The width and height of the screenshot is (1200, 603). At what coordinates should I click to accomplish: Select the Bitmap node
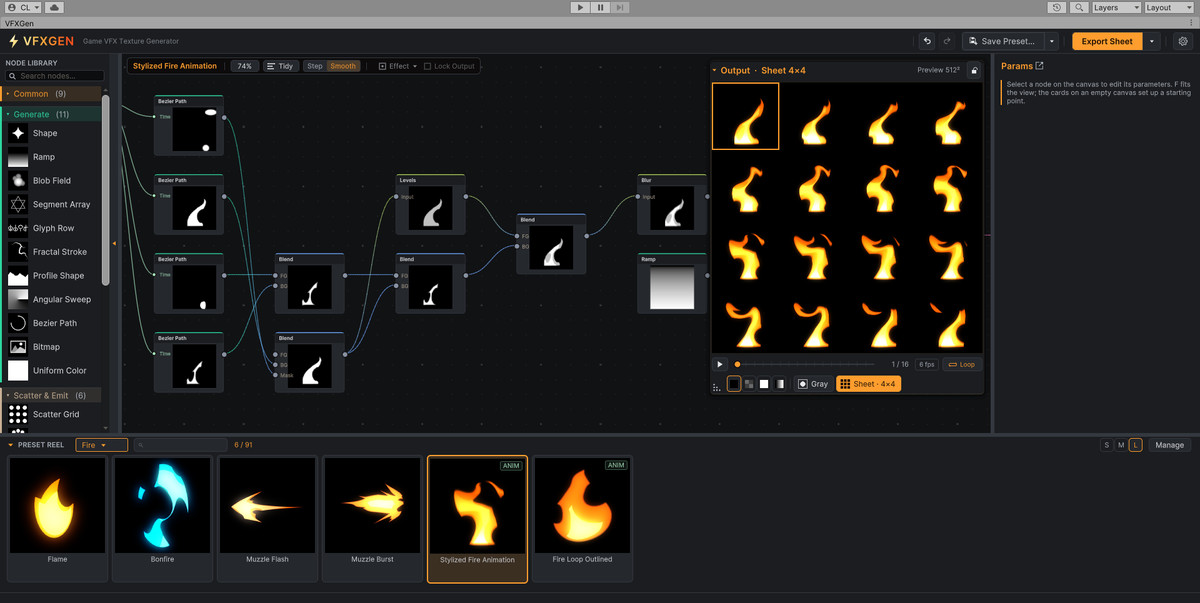[53, 347]
